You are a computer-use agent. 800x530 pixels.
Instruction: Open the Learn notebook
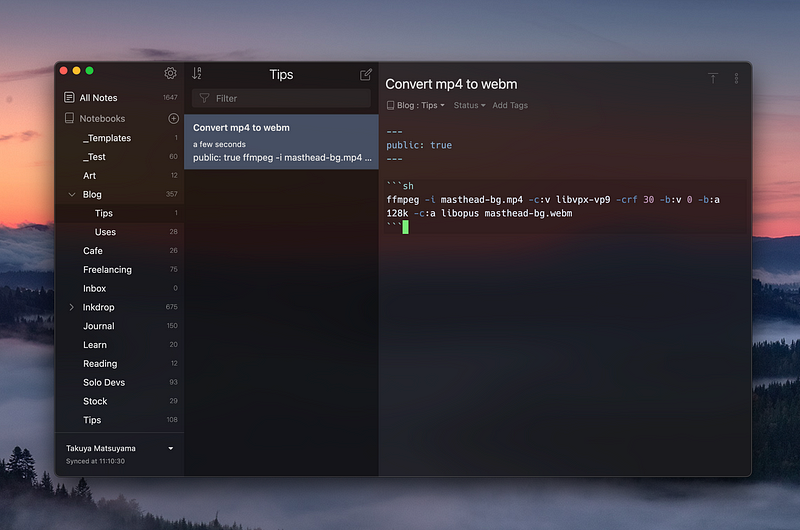click(119, 345)
